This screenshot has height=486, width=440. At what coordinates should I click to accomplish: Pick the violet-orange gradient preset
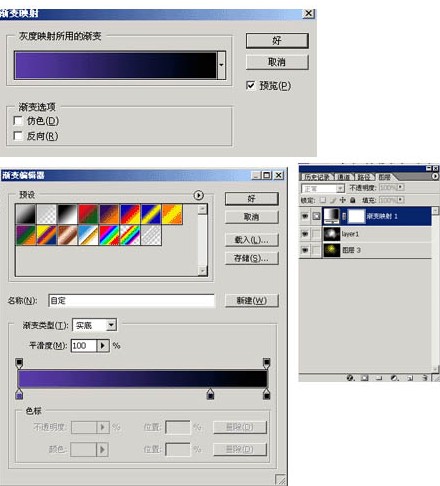coord(109,214)
